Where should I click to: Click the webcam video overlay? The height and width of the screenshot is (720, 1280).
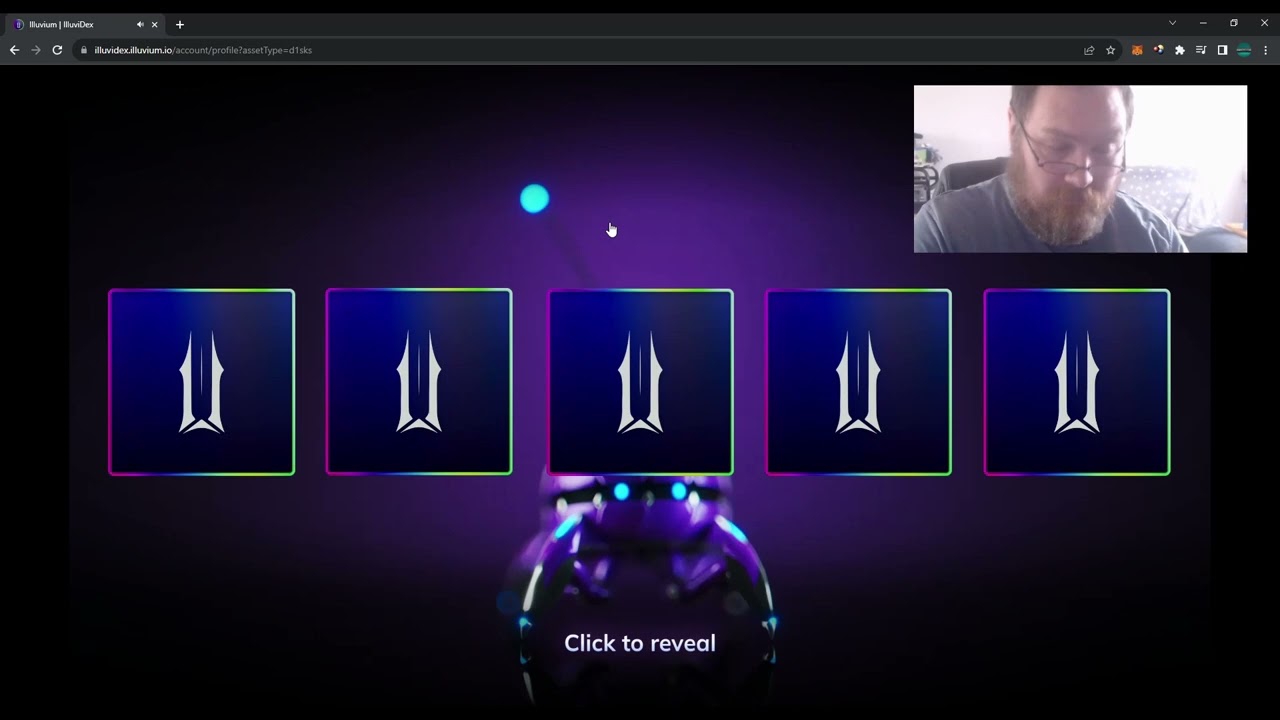[x=1080, y=169]
